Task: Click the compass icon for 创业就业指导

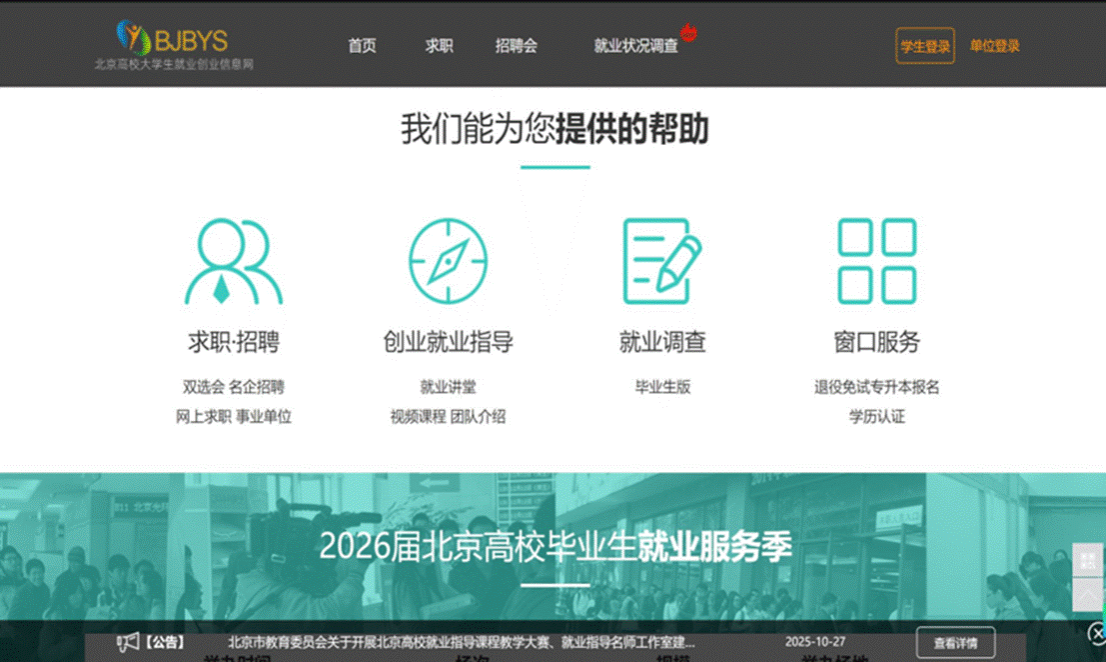Action: tap(448, 262)
